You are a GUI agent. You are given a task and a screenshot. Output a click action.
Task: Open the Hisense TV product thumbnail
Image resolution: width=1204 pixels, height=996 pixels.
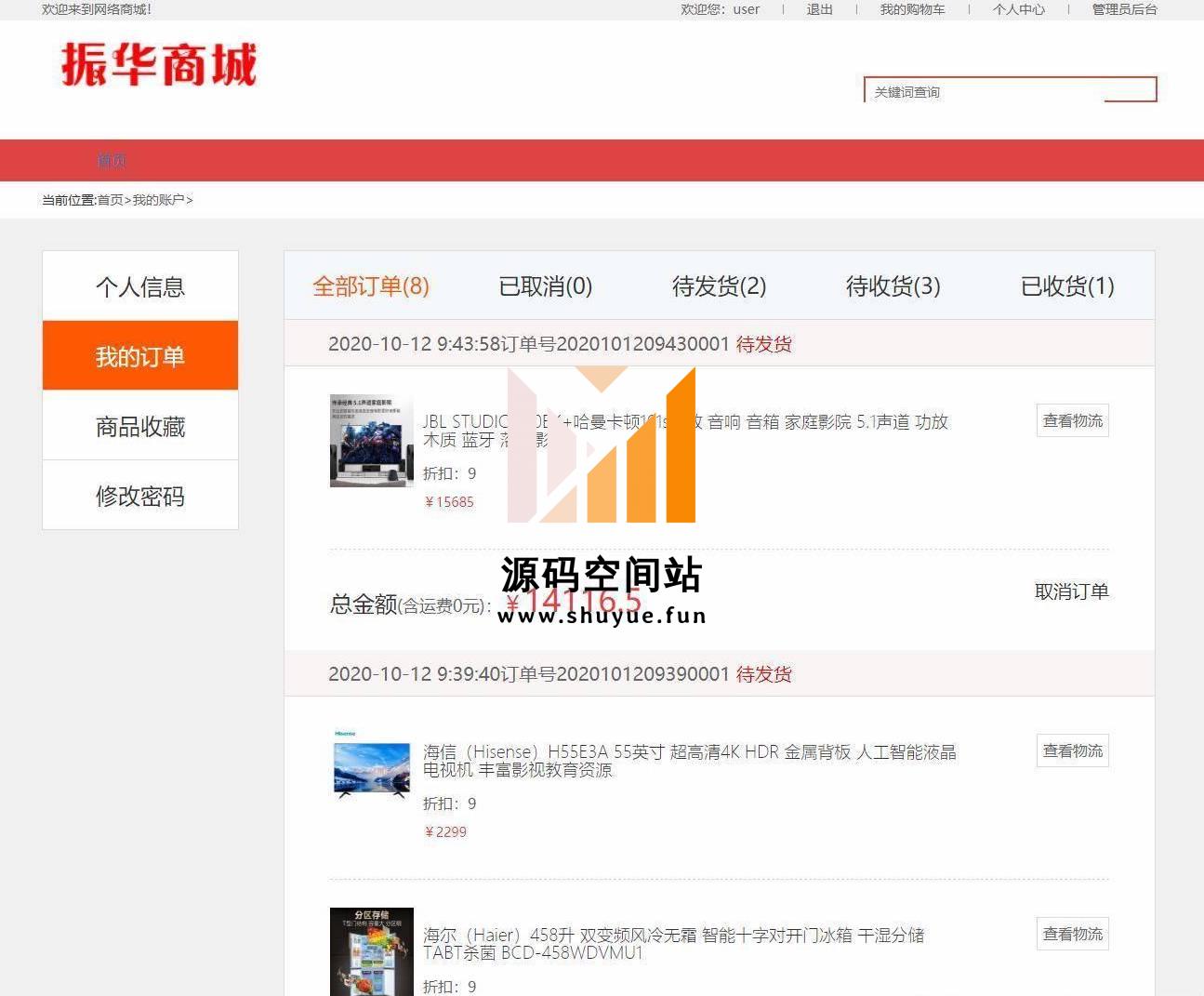(372, 765)
